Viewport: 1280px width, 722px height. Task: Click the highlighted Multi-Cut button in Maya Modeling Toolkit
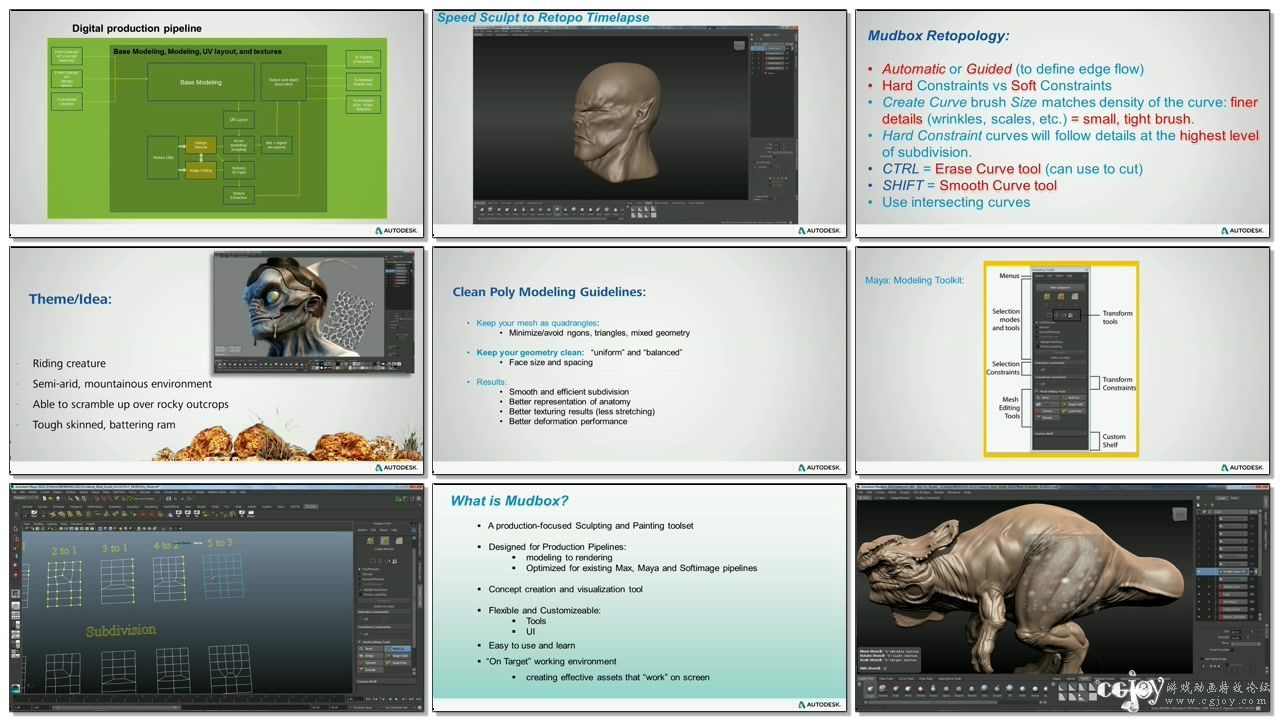coord(397,649)
